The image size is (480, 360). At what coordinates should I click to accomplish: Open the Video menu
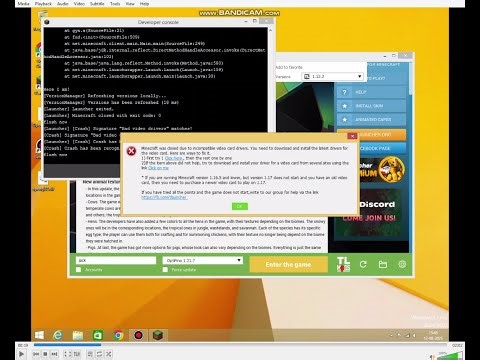coord(79,4)
